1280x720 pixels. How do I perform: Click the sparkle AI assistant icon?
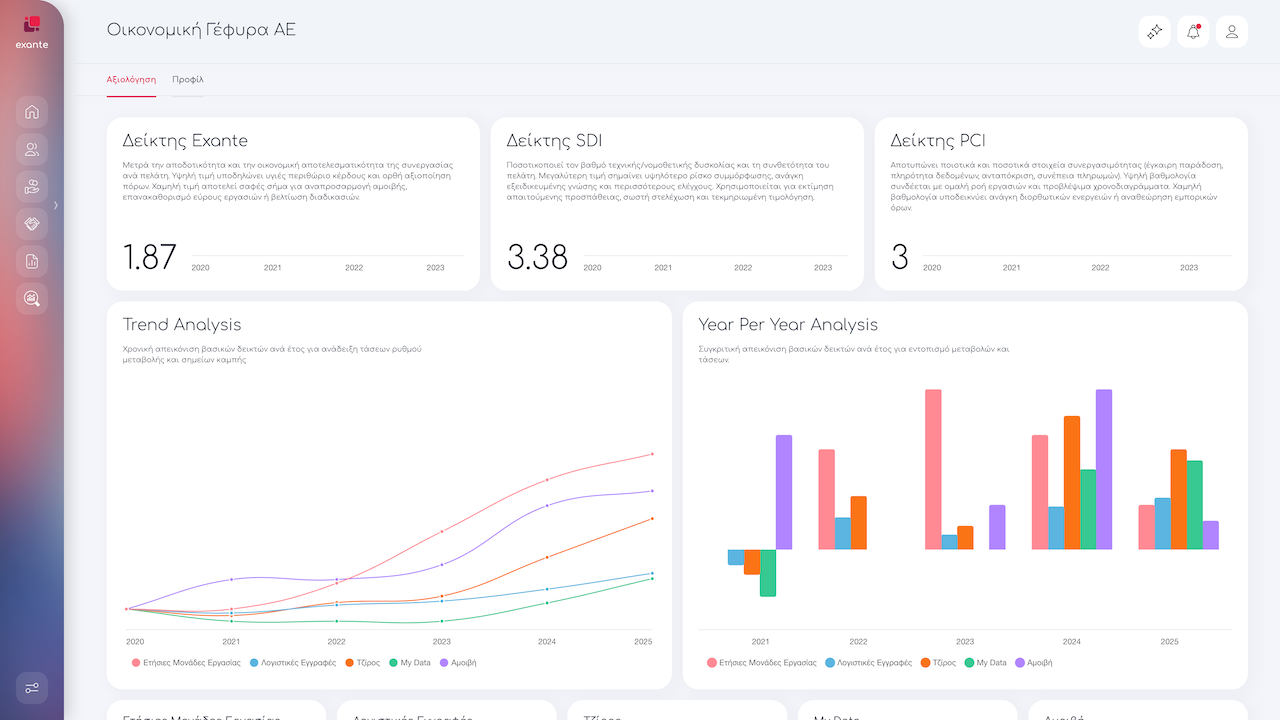pos(1154,32)
